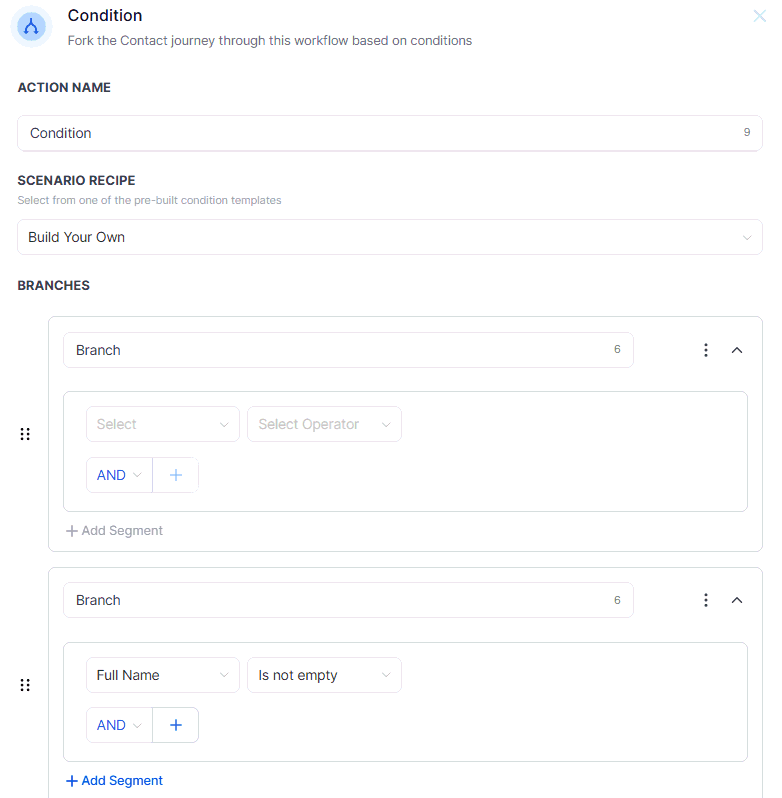
Task: Add a condition with the second branch plus button
Action: click(x=176, y=725)
